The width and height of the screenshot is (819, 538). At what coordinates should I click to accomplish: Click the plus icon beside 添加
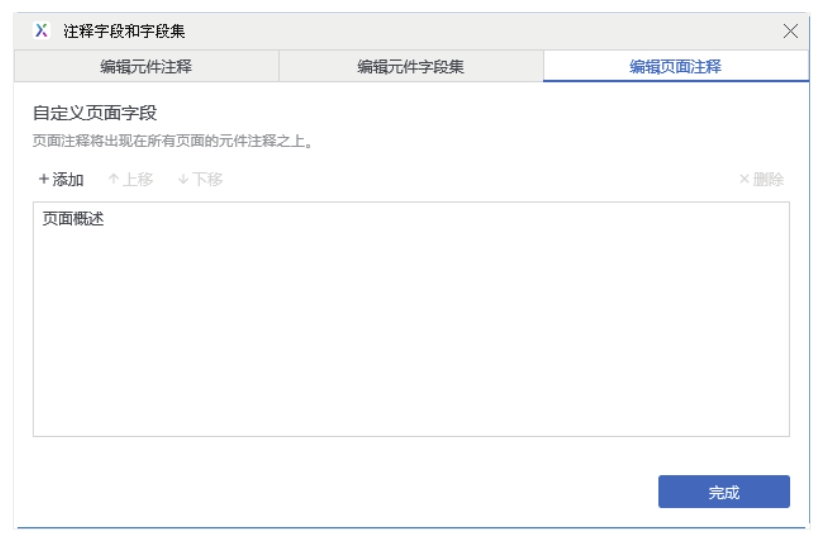(43, 180)
